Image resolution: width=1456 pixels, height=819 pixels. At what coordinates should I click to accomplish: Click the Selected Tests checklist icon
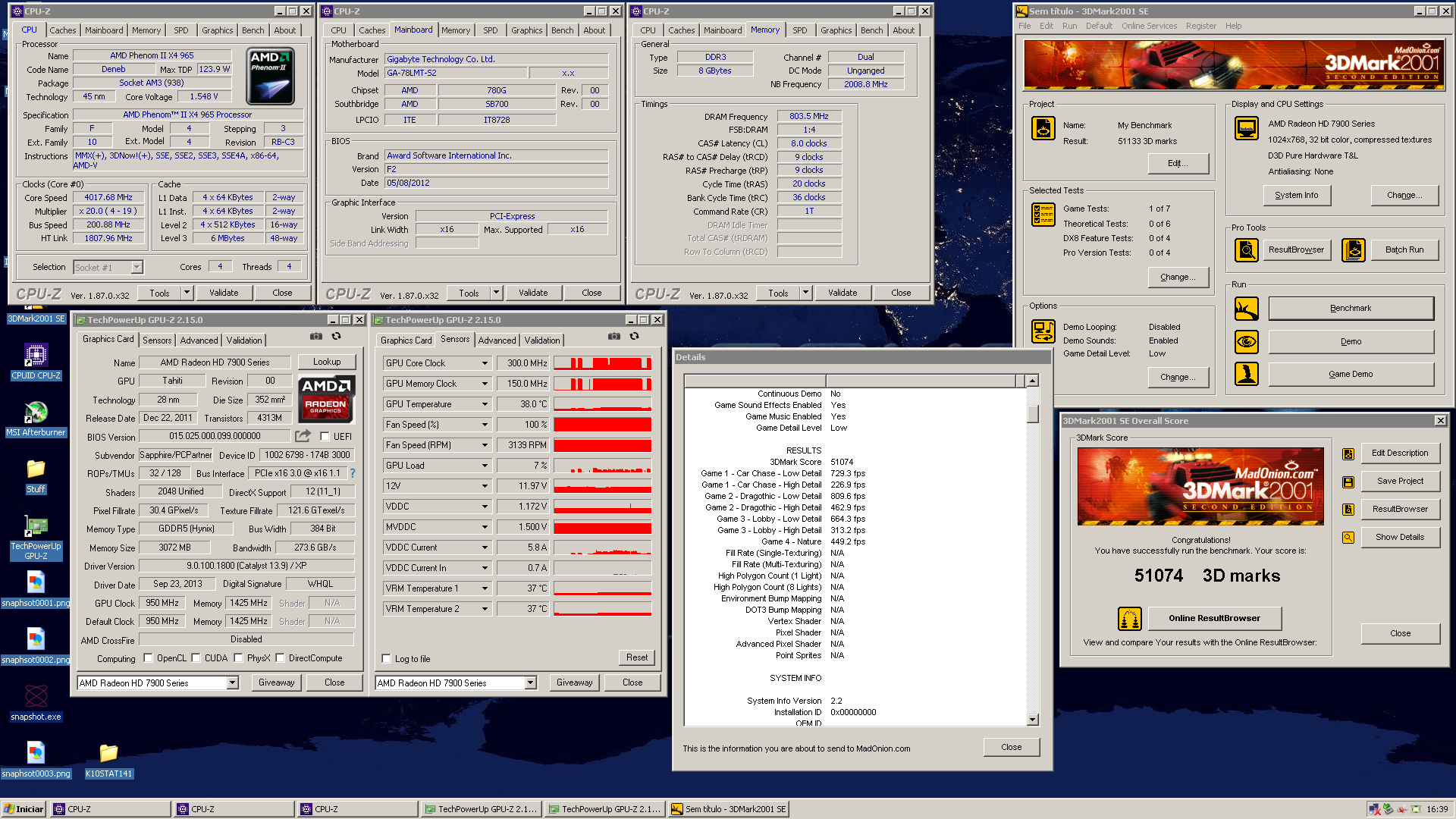[1043, 215]
